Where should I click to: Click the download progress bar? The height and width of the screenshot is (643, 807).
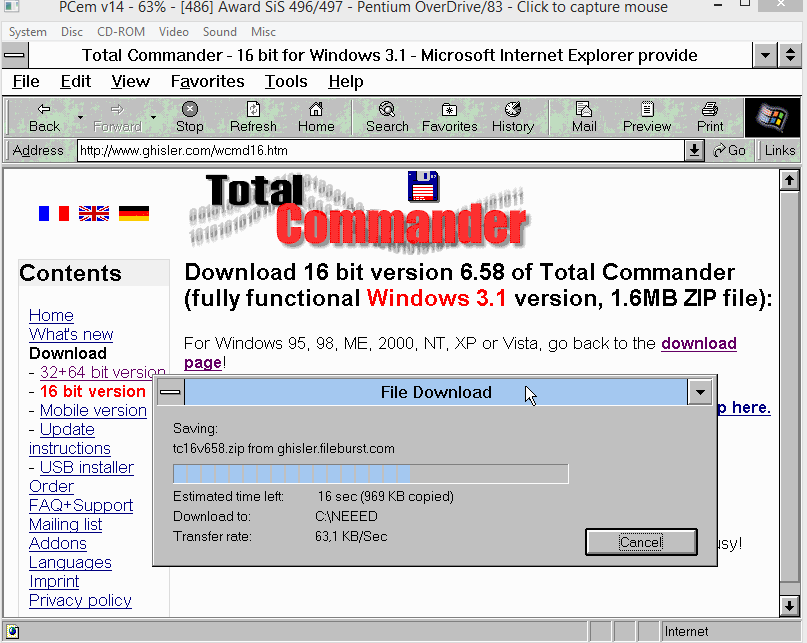coord(371,474)
